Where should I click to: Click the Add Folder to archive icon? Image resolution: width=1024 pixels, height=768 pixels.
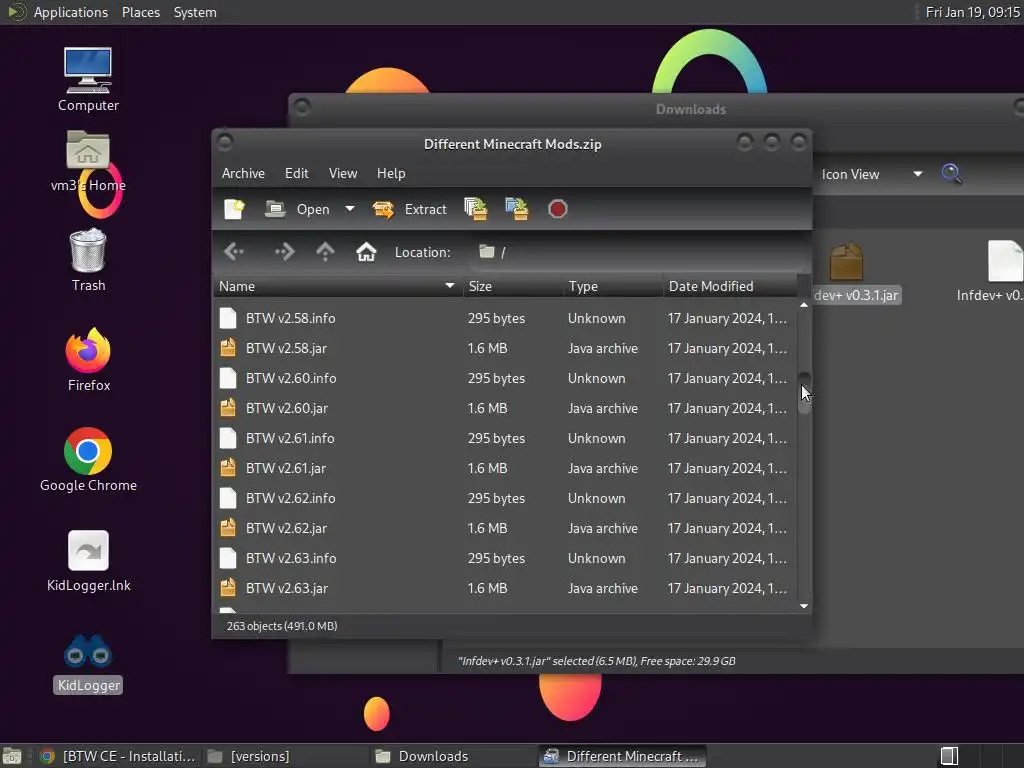click(517, 209)
